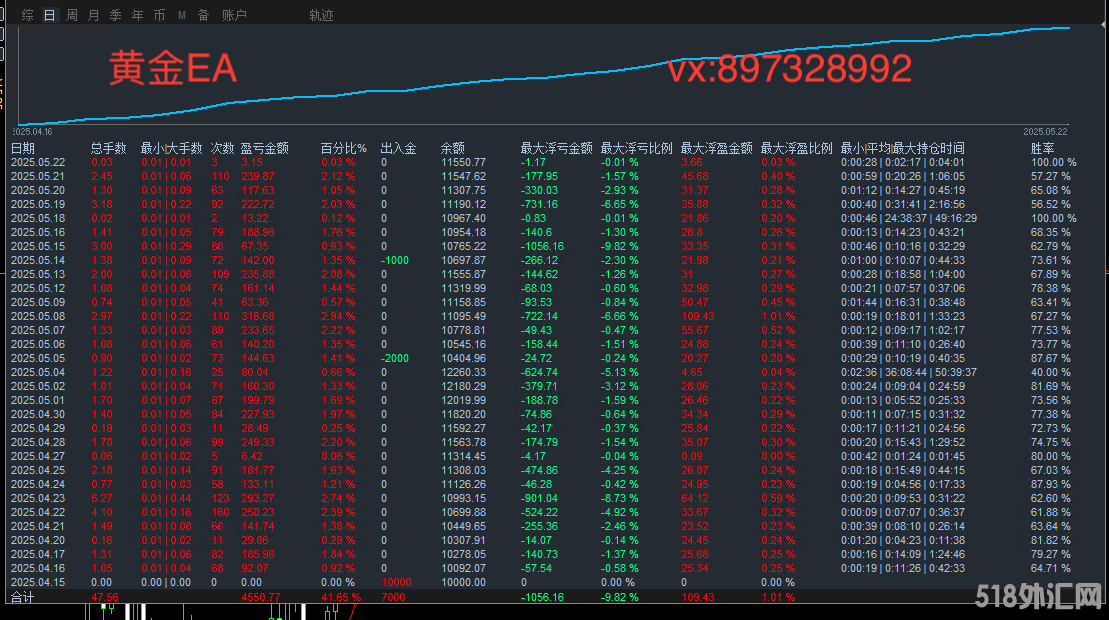
Task: Open the 轨迹 track tab
Action: 322,15
